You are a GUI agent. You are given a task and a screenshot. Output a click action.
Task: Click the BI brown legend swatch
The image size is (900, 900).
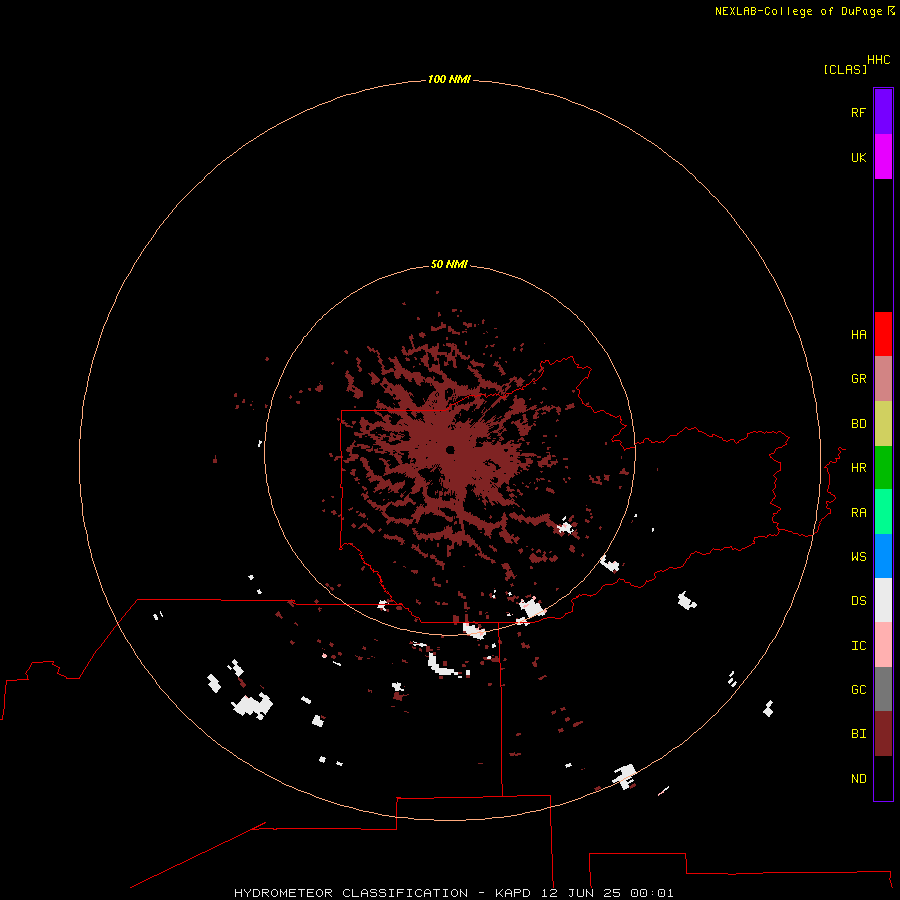[883, 734]
